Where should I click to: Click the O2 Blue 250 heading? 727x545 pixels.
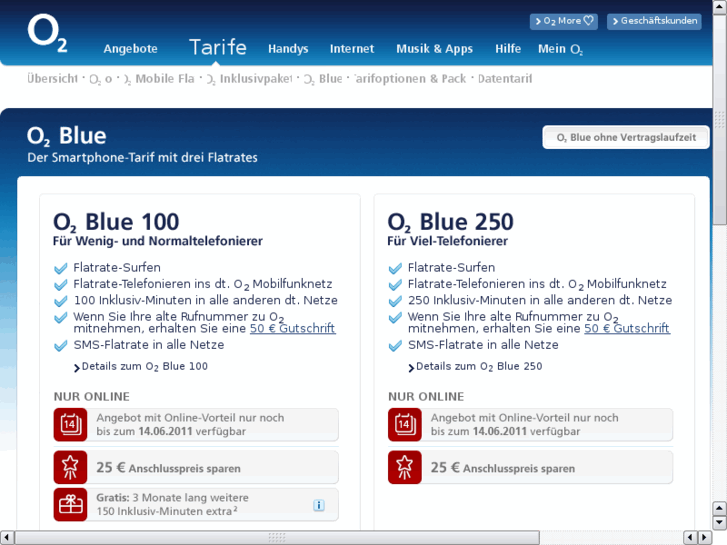[x=451, y=222]
